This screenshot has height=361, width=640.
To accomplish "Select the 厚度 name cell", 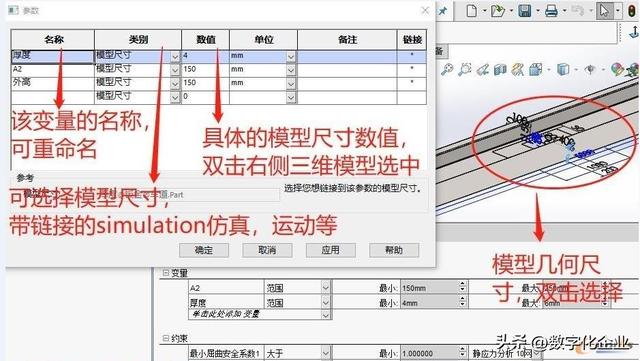I will [53, 57].
